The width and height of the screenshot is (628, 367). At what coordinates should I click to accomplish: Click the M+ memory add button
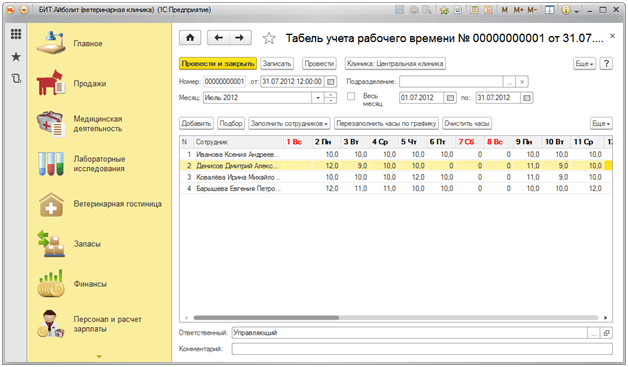pos(518,10)
